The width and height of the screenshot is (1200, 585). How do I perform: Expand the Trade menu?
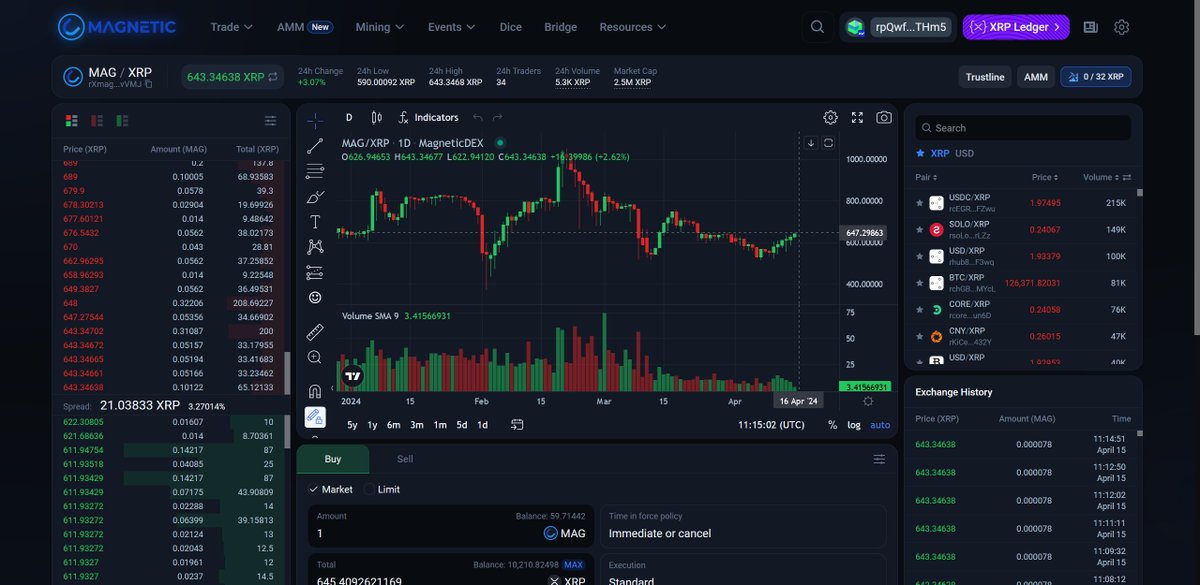pos(231,27)
